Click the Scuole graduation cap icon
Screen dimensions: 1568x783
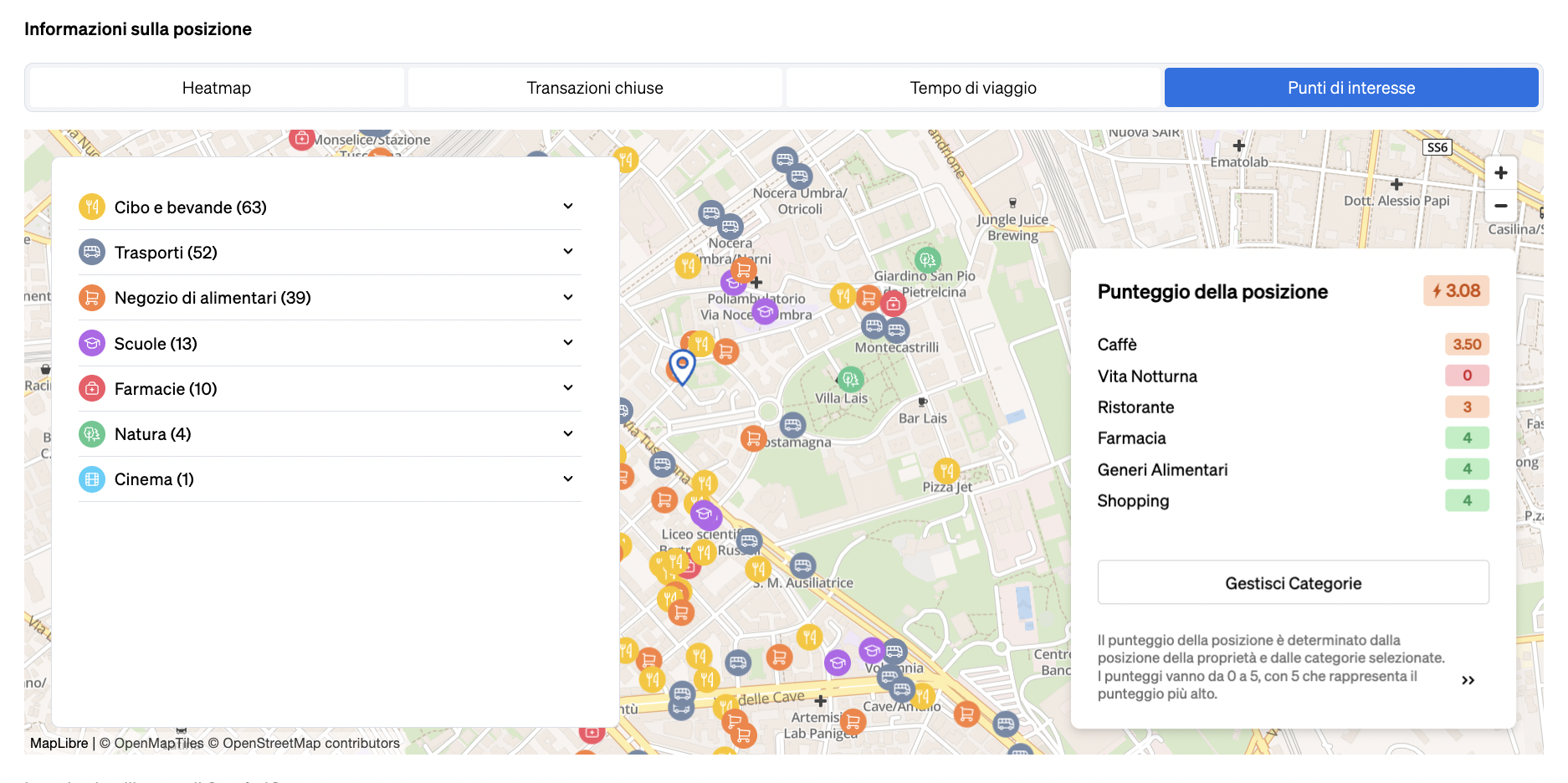92,343
